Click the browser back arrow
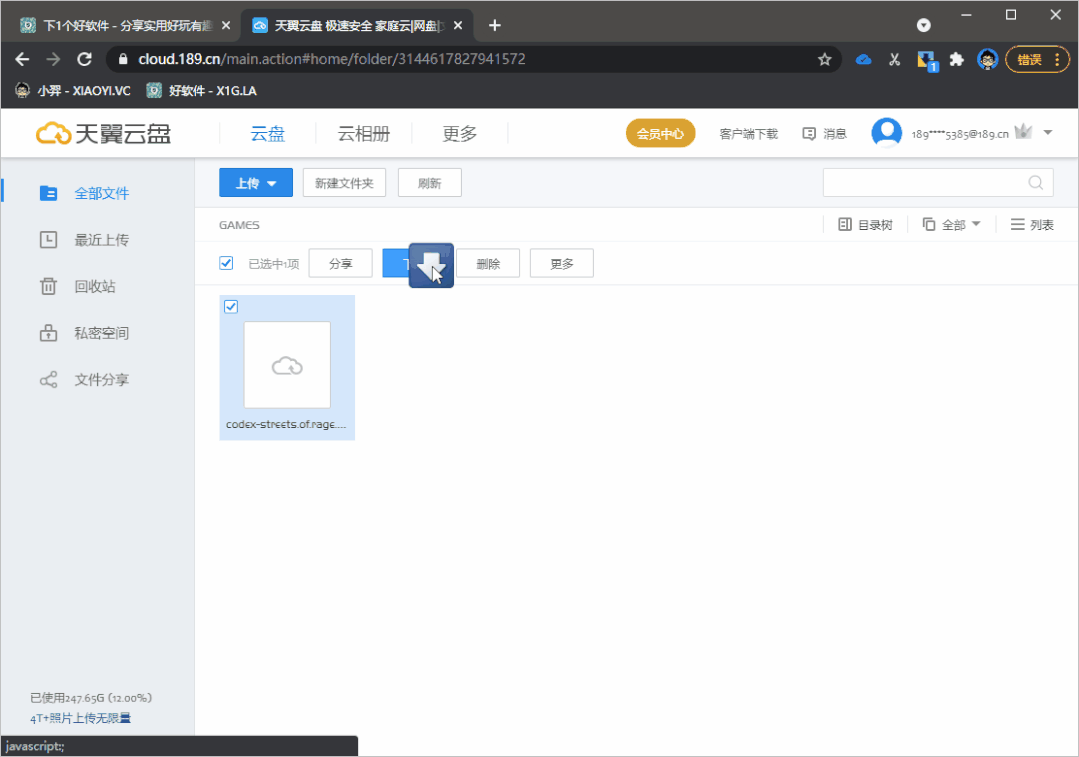 point(22,59)
